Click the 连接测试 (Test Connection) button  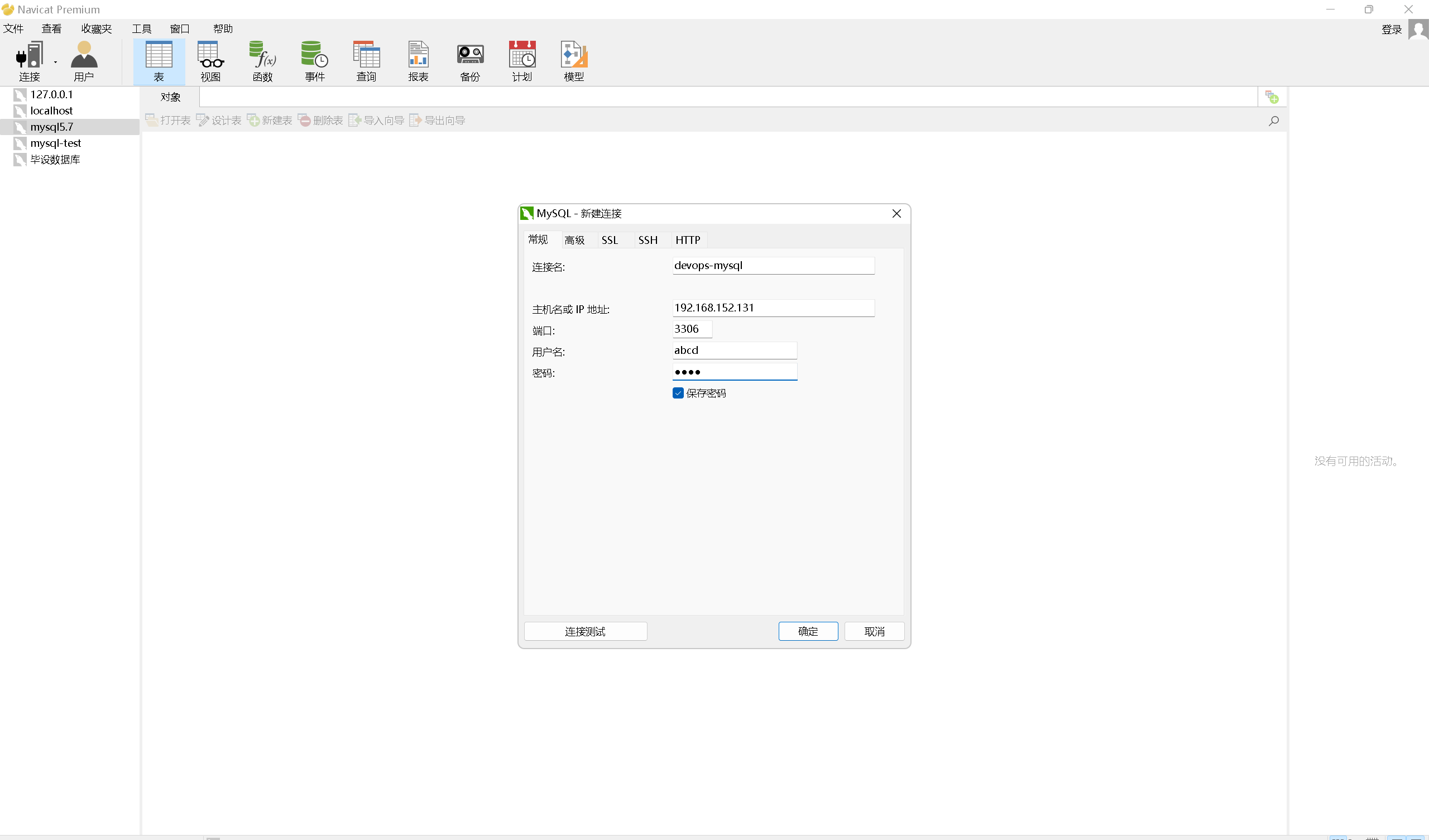click(x=585, y=631)
